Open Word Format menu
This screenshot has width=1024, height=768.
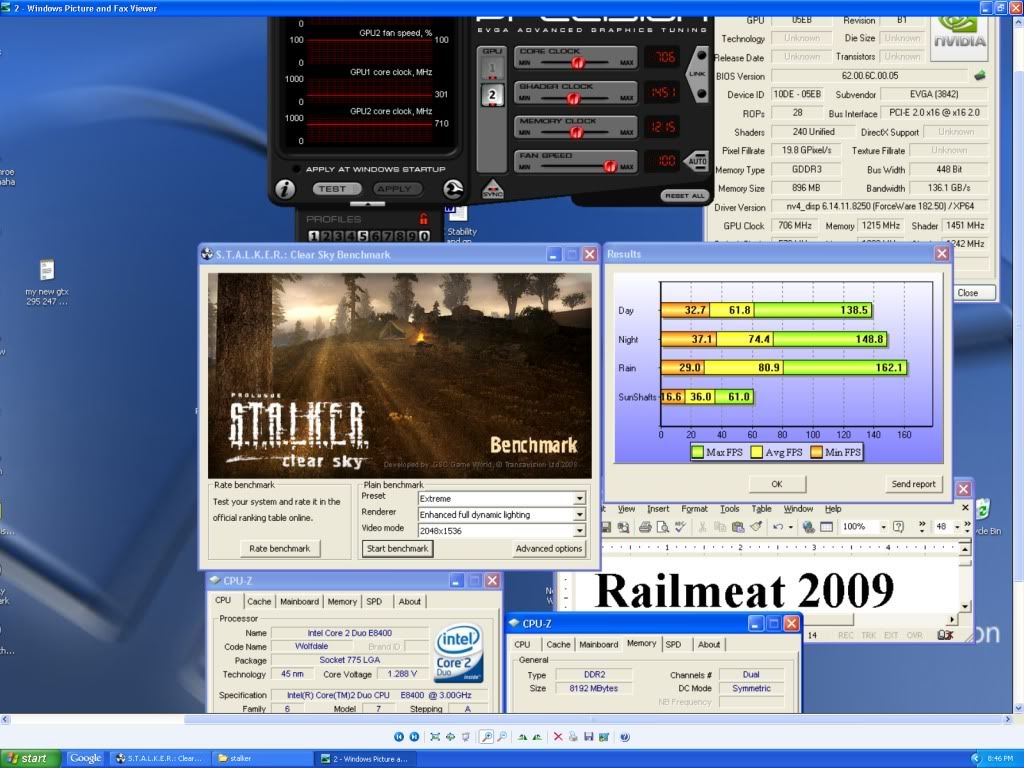tap(694, 509)
